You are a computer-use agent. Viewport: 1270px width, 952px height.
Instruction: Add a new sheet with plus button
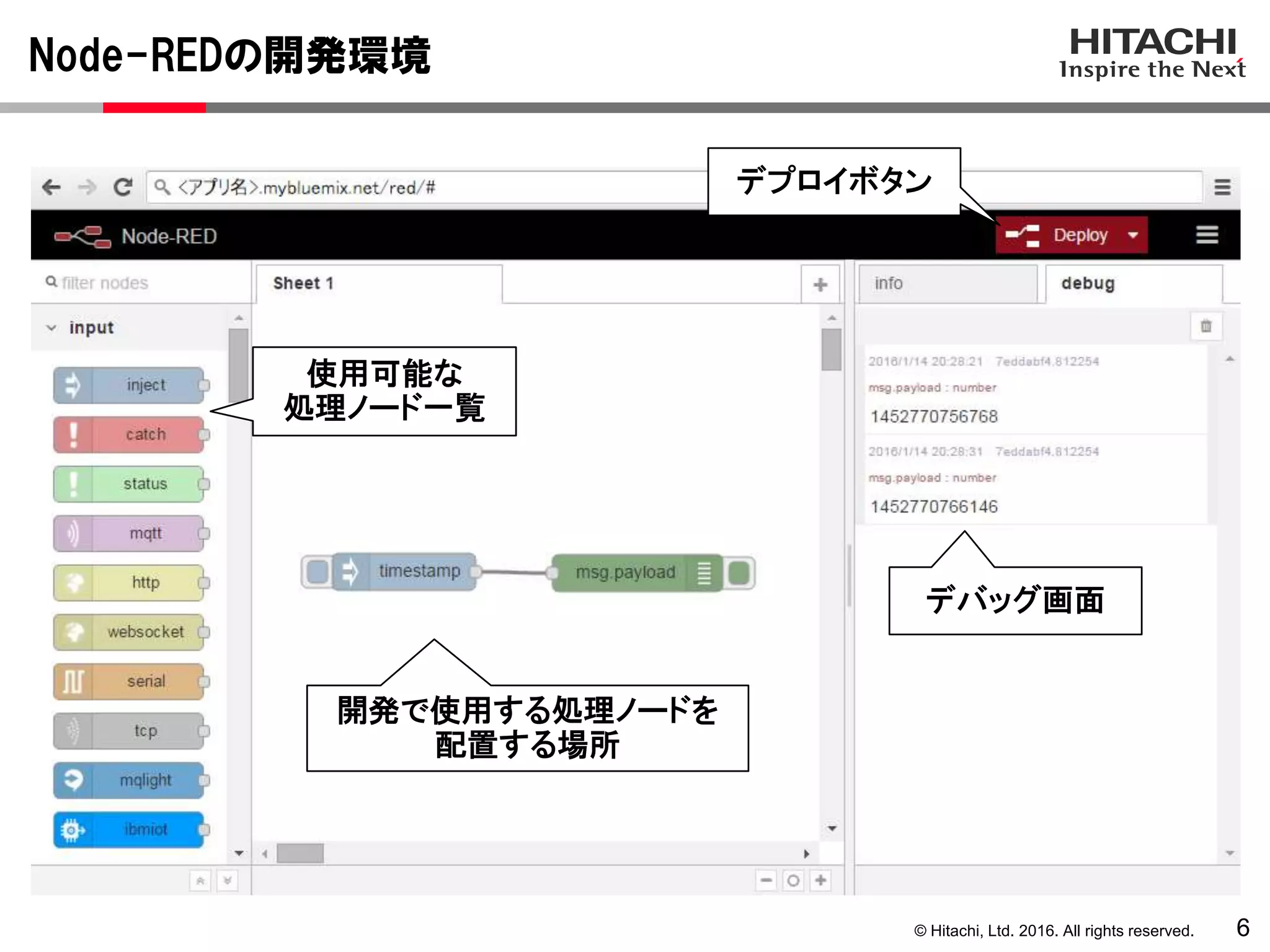820,284
